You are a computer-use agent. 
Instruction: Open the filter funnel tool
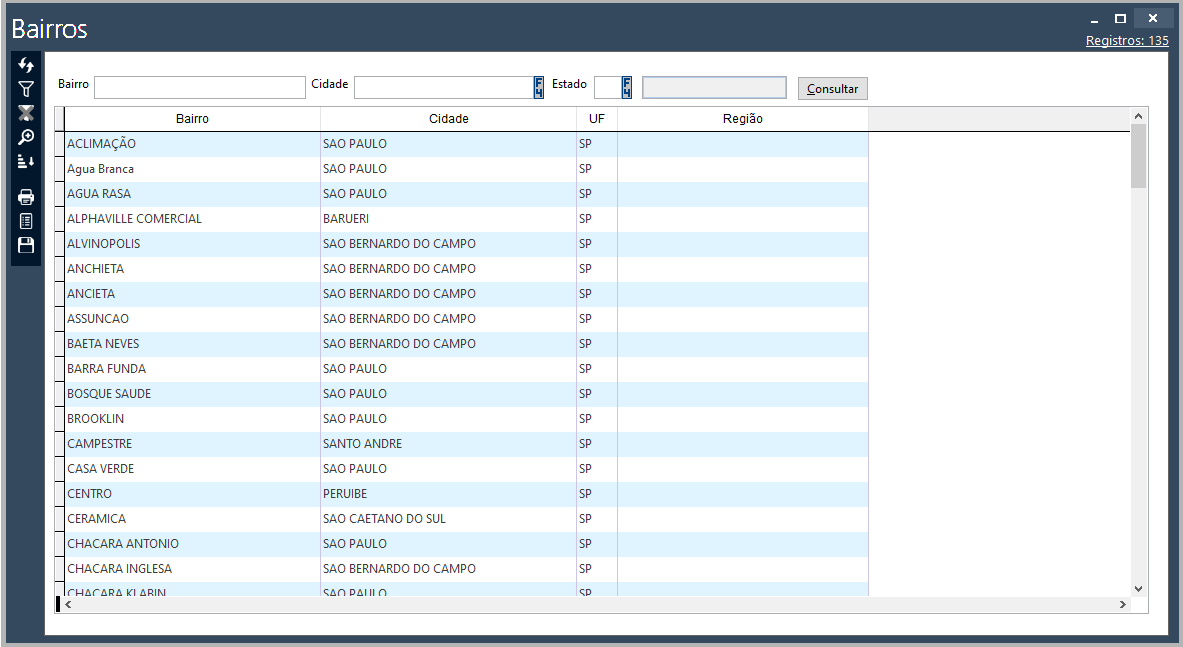(26, 89)
